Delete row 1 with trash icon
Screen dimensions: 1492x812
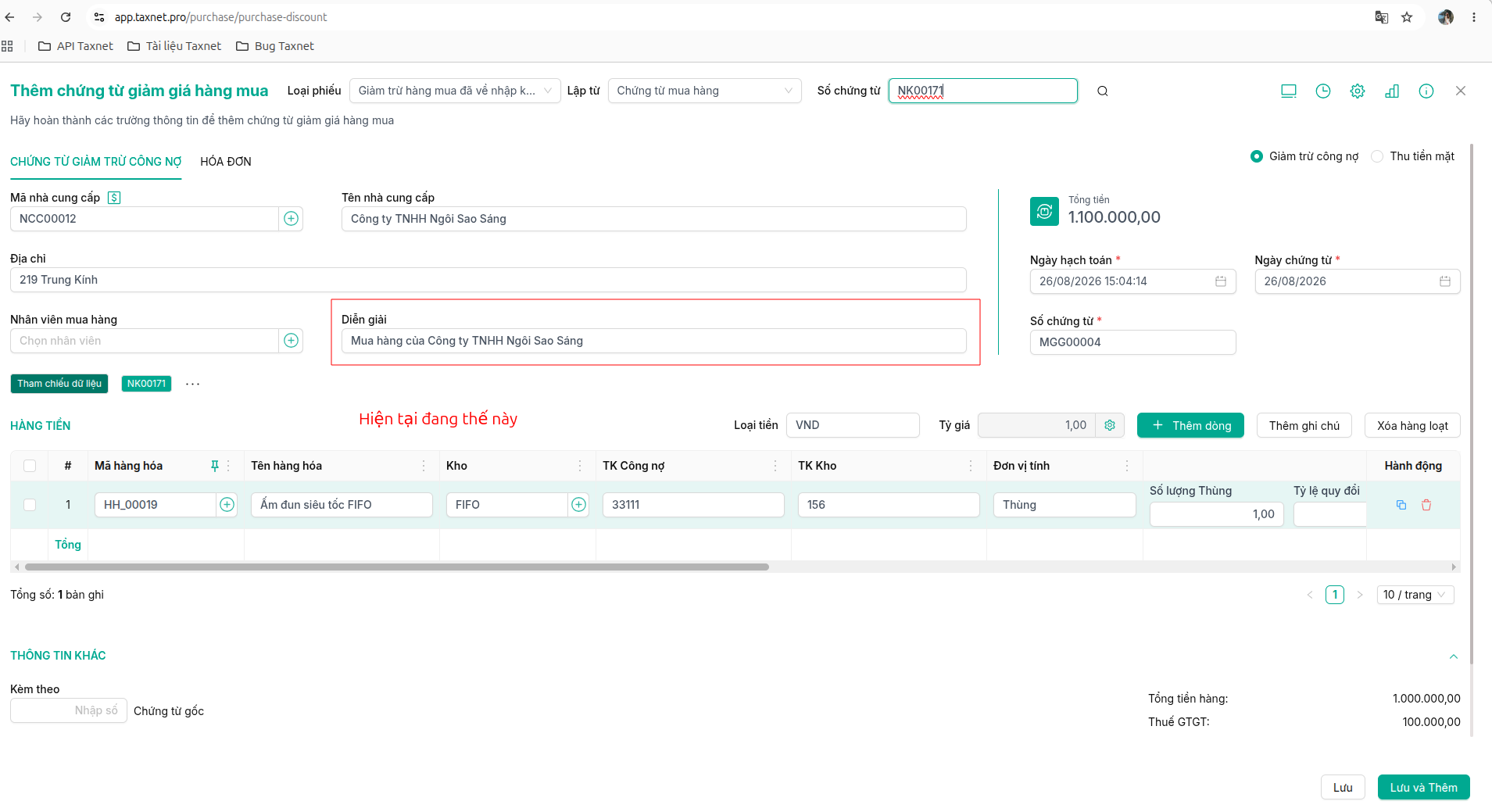1426,505
